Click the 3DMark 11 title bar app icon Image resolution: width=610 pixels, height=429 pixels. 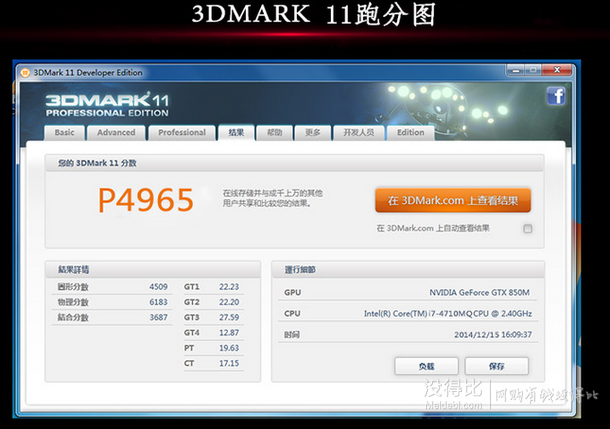tap(25, 73)
